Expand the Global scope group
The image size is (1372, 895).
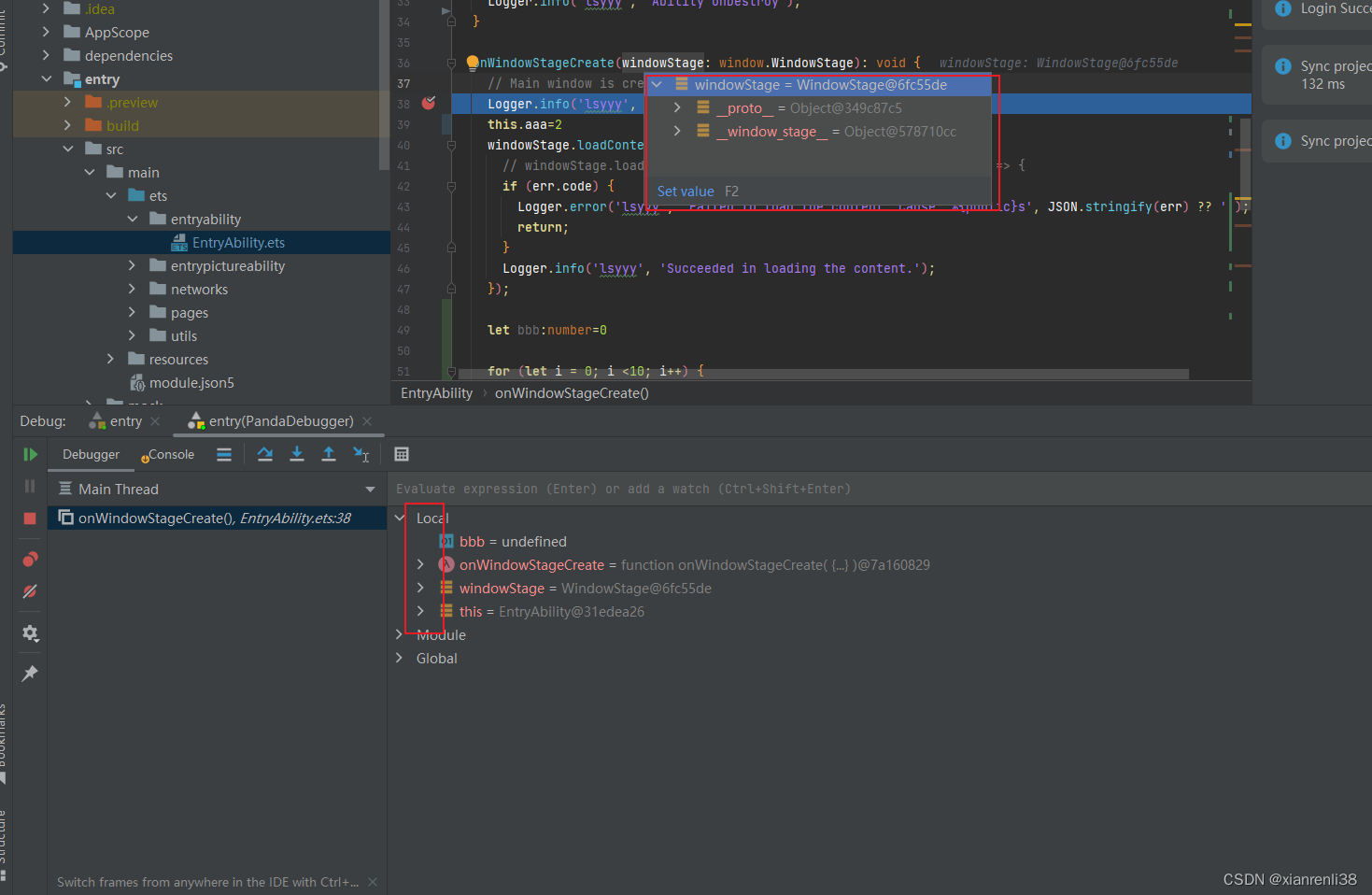pos(400,658)
